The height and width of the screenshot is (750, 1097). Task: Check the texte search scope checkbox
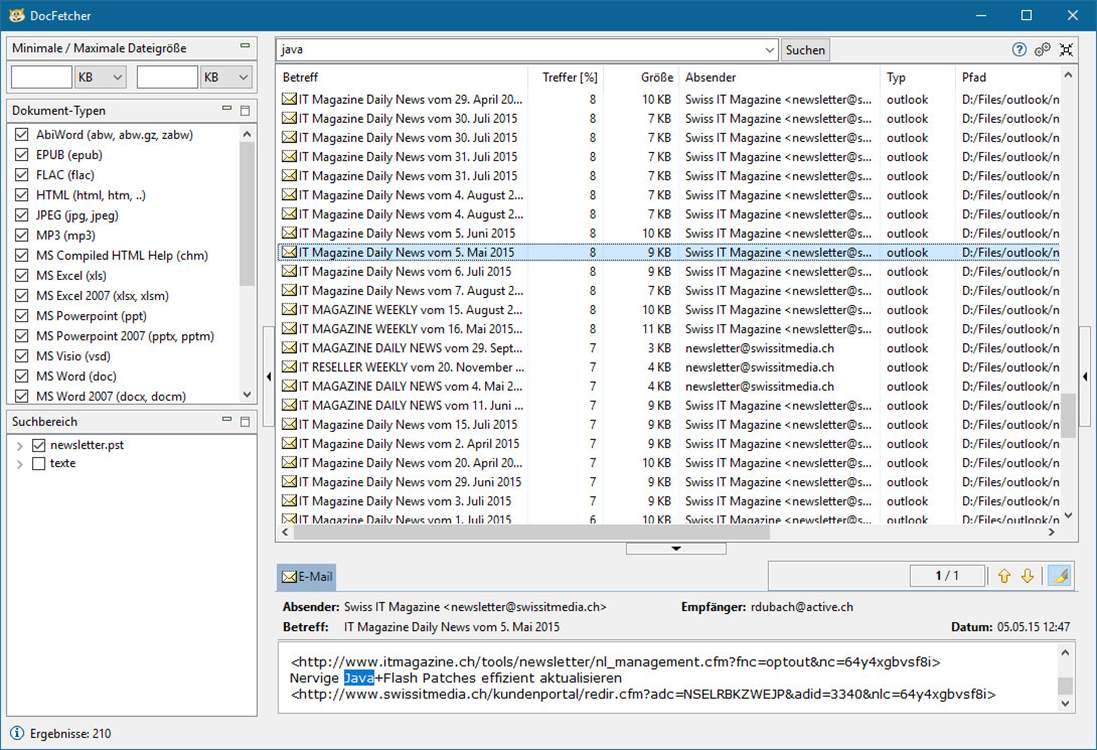click(38, 463)
